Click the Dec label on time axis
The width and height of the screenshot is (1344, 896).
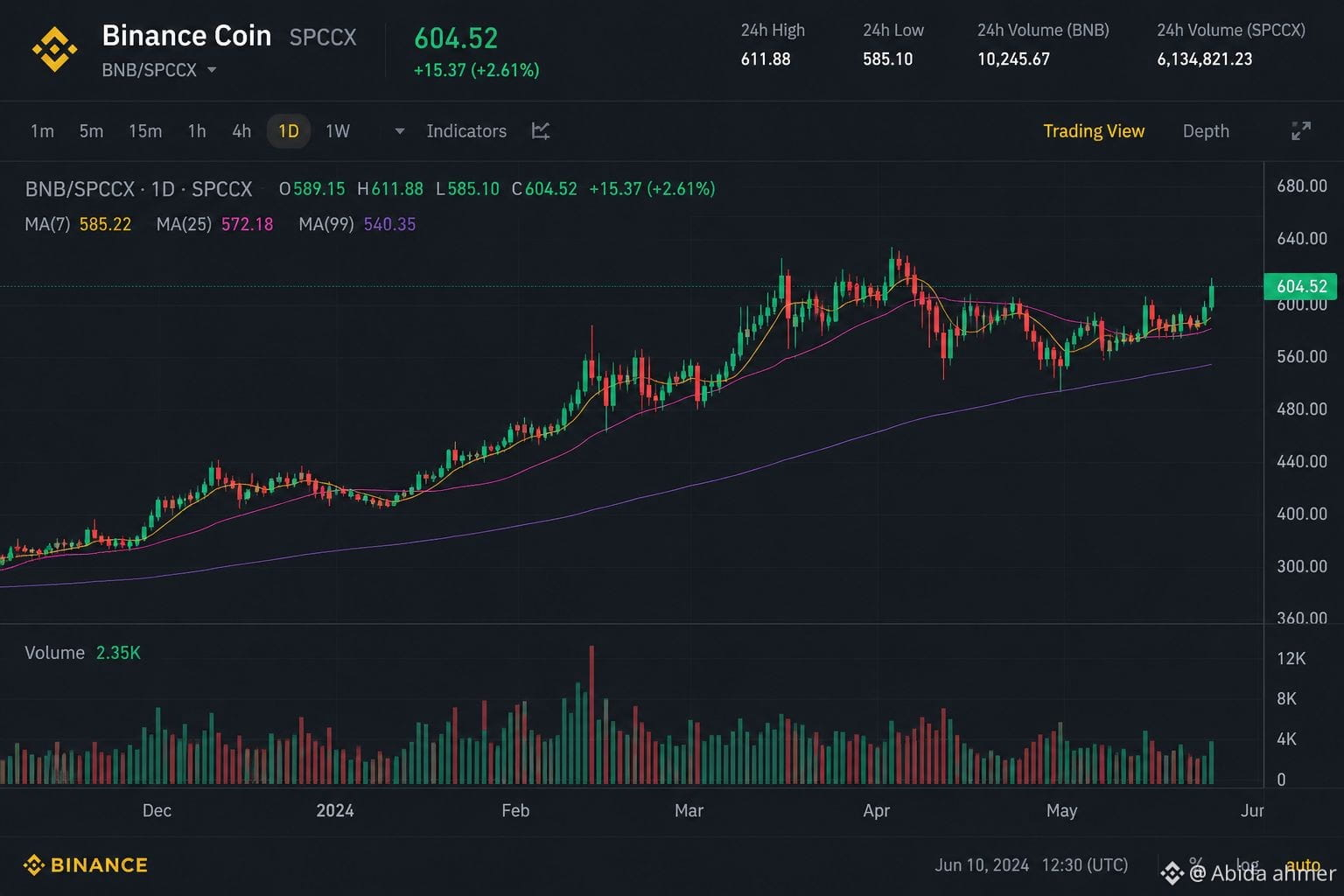point(157,810)
